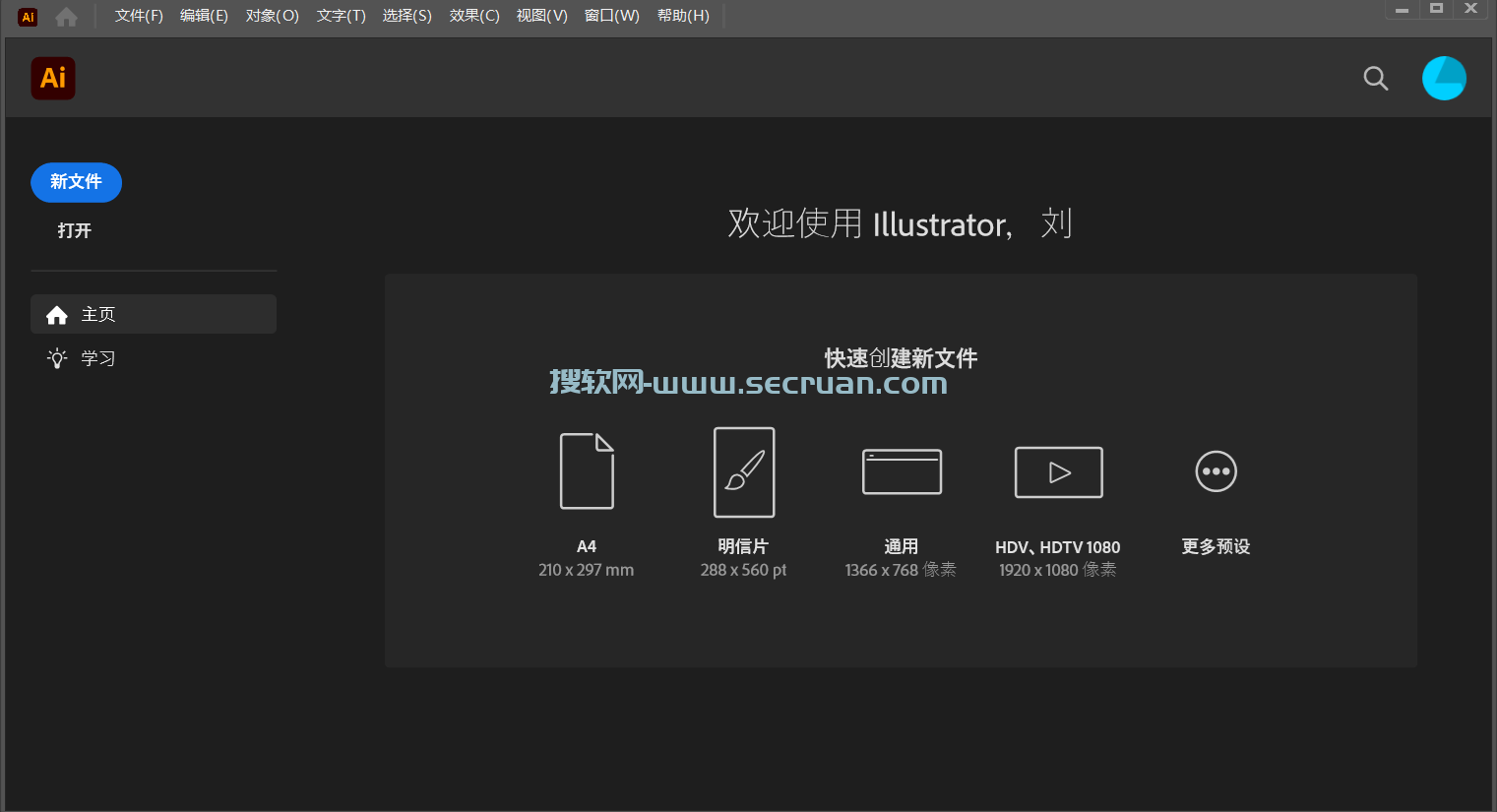Screen dimensions: 1497x812
Task: Click the HDV、HDTV 1080 label
Action: click(1058, 547)
